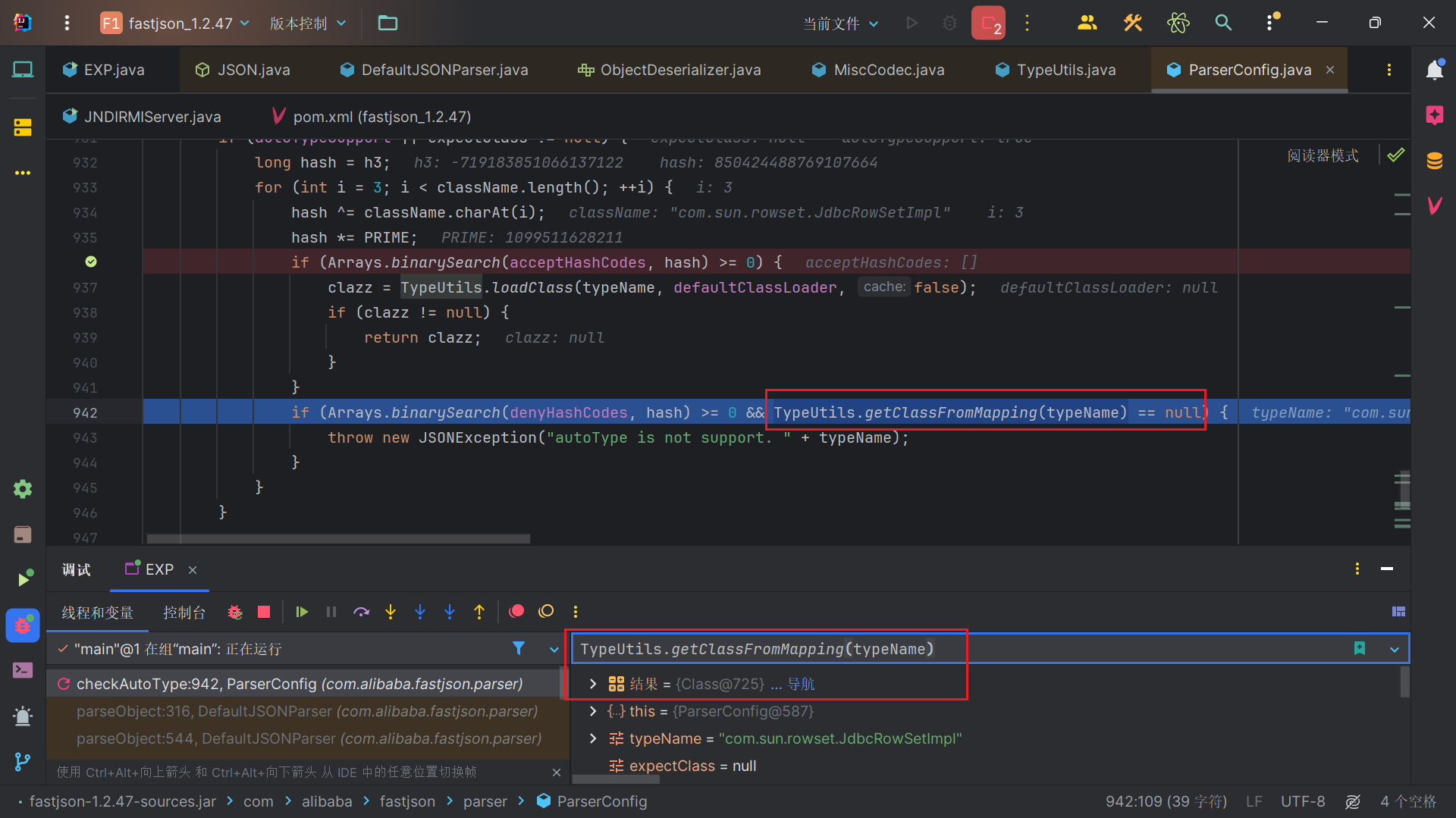Open Structure tool window icon
This screenshot has width=1456, height=818.
pyautogui.click(x=23, y=127)
